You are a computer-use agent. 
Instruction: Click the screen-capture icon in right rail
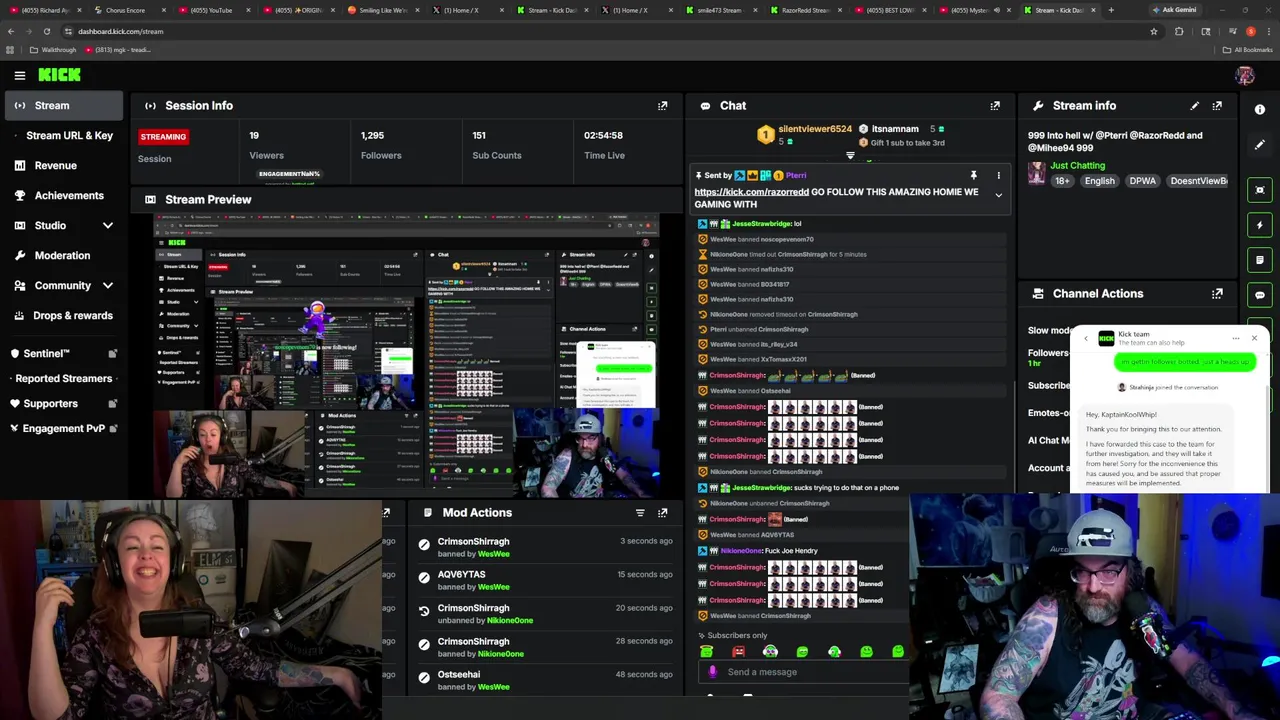point(1260,190)
